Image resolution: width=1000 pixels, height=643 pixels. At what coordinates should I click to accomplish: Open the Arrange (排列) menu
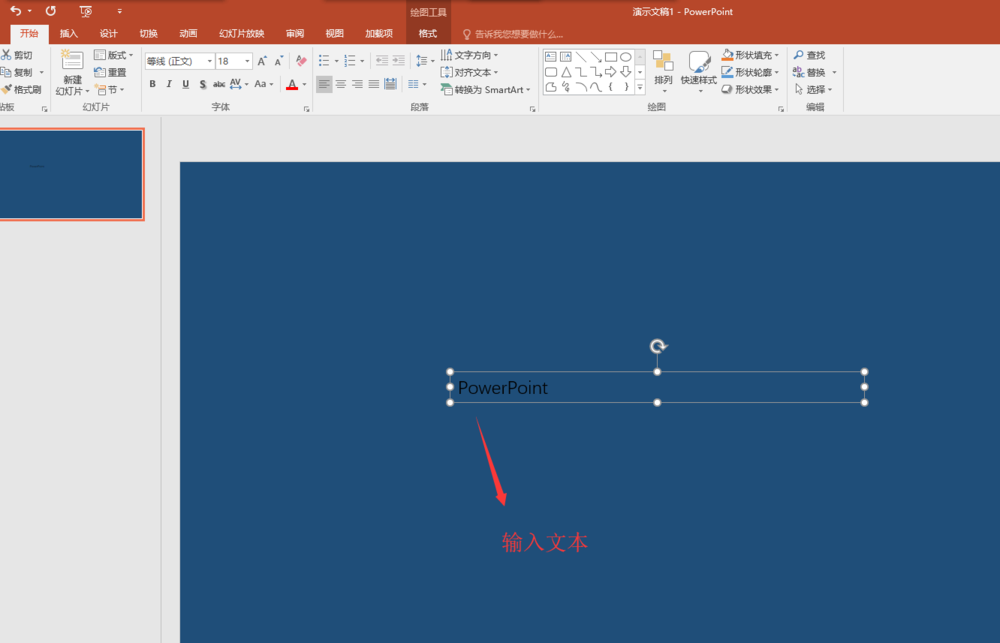point(663,72)
